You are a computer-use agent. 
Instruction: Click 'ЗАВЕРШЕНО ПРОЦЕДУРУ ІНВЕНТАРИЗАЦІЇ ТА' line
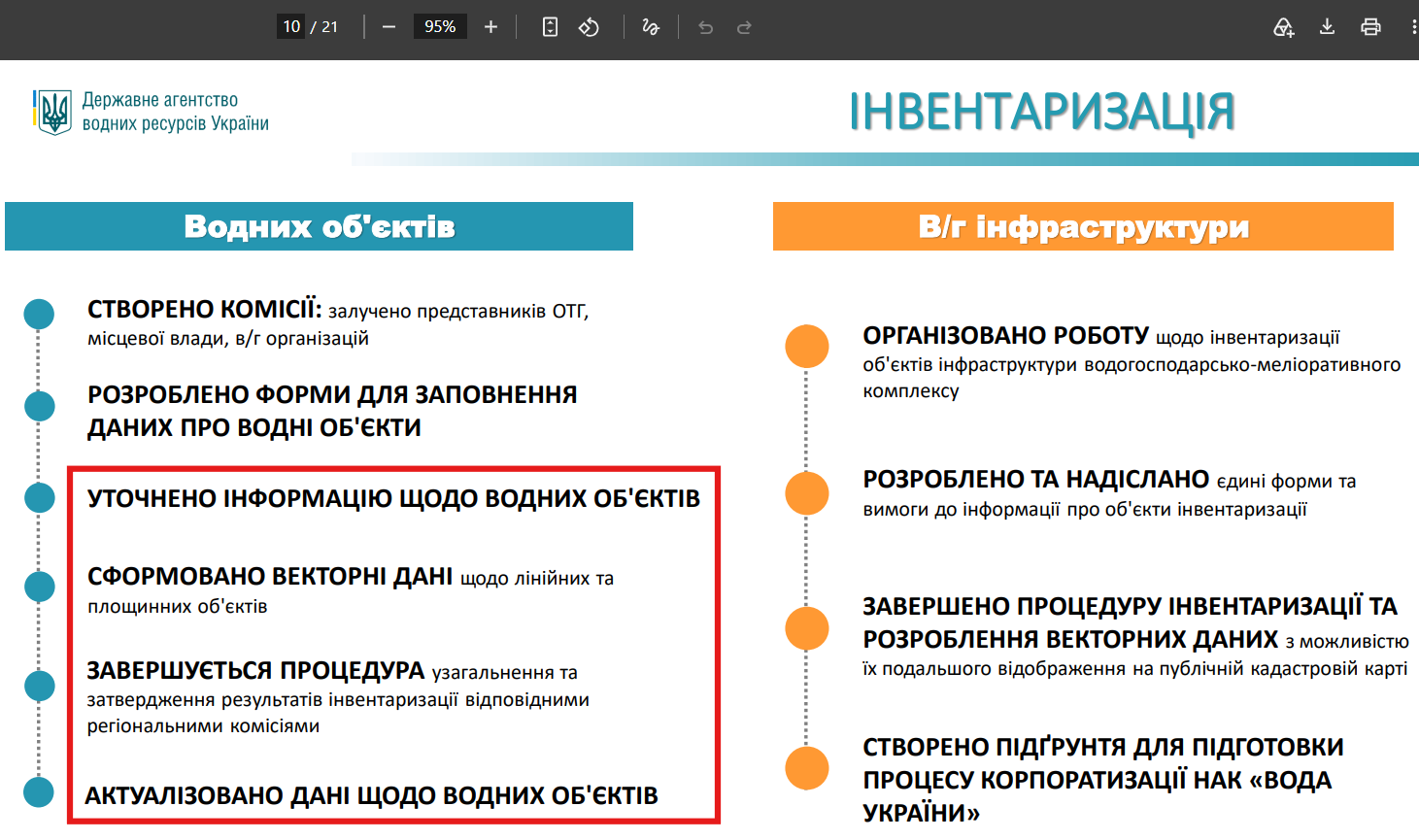tap(1131, 607)
